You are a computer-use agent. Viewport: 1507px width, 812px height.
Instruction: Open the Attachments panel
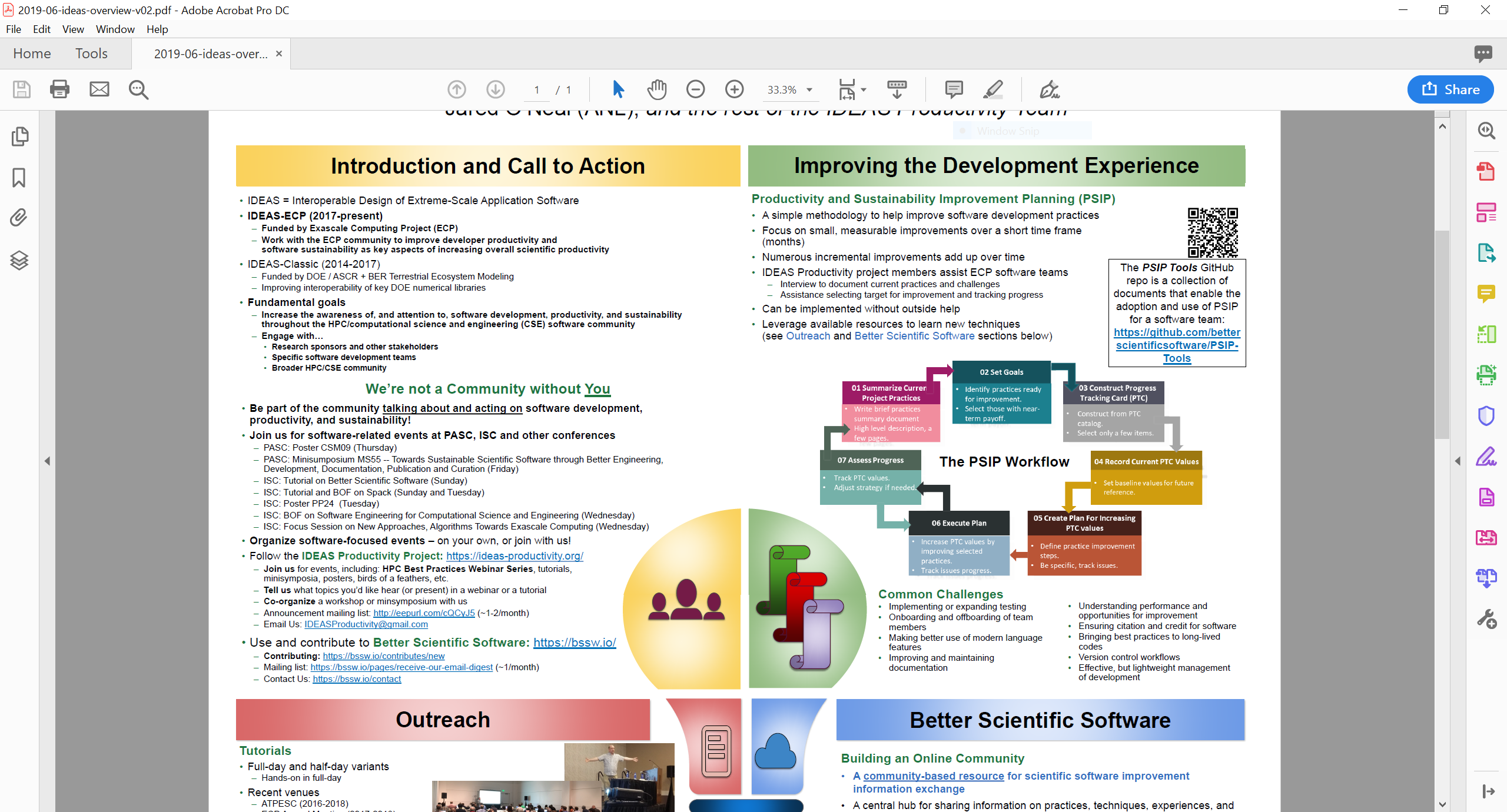click(18, 217)
